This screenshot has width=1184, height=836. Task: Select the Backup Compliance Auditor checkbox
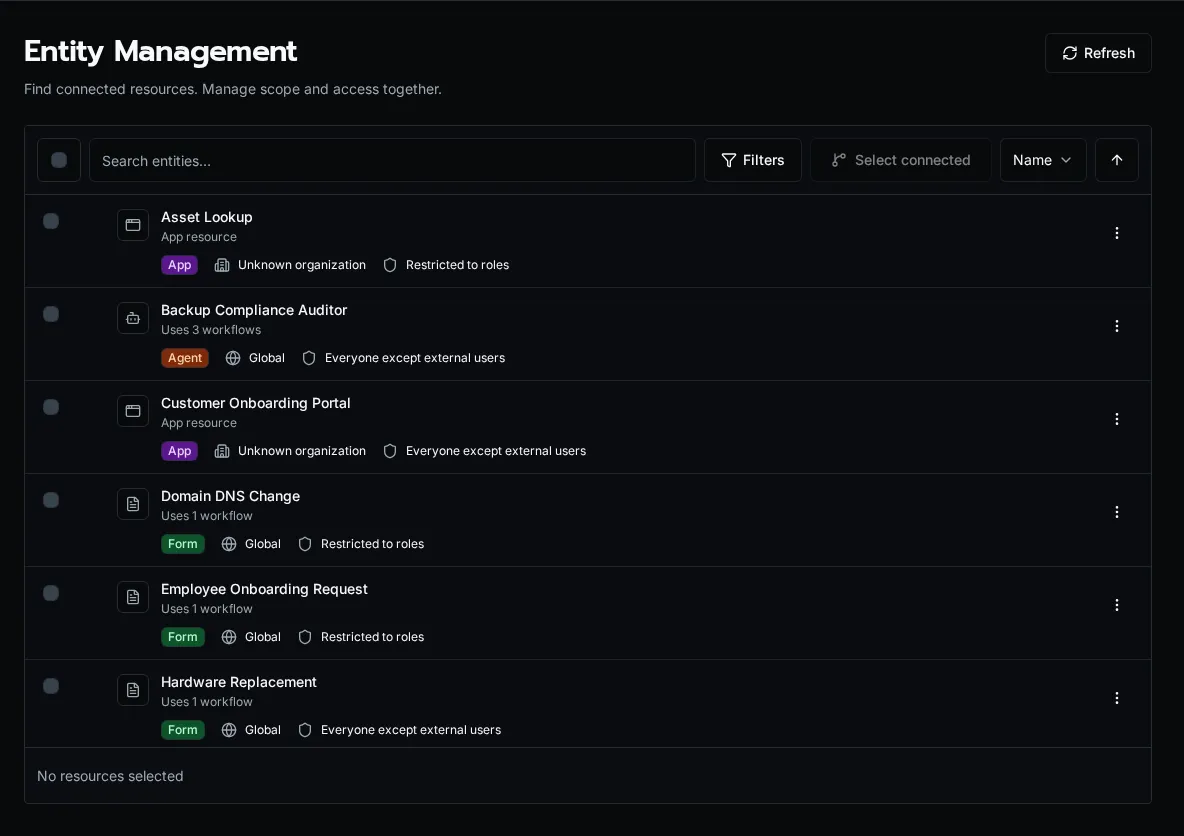(51, 314)
